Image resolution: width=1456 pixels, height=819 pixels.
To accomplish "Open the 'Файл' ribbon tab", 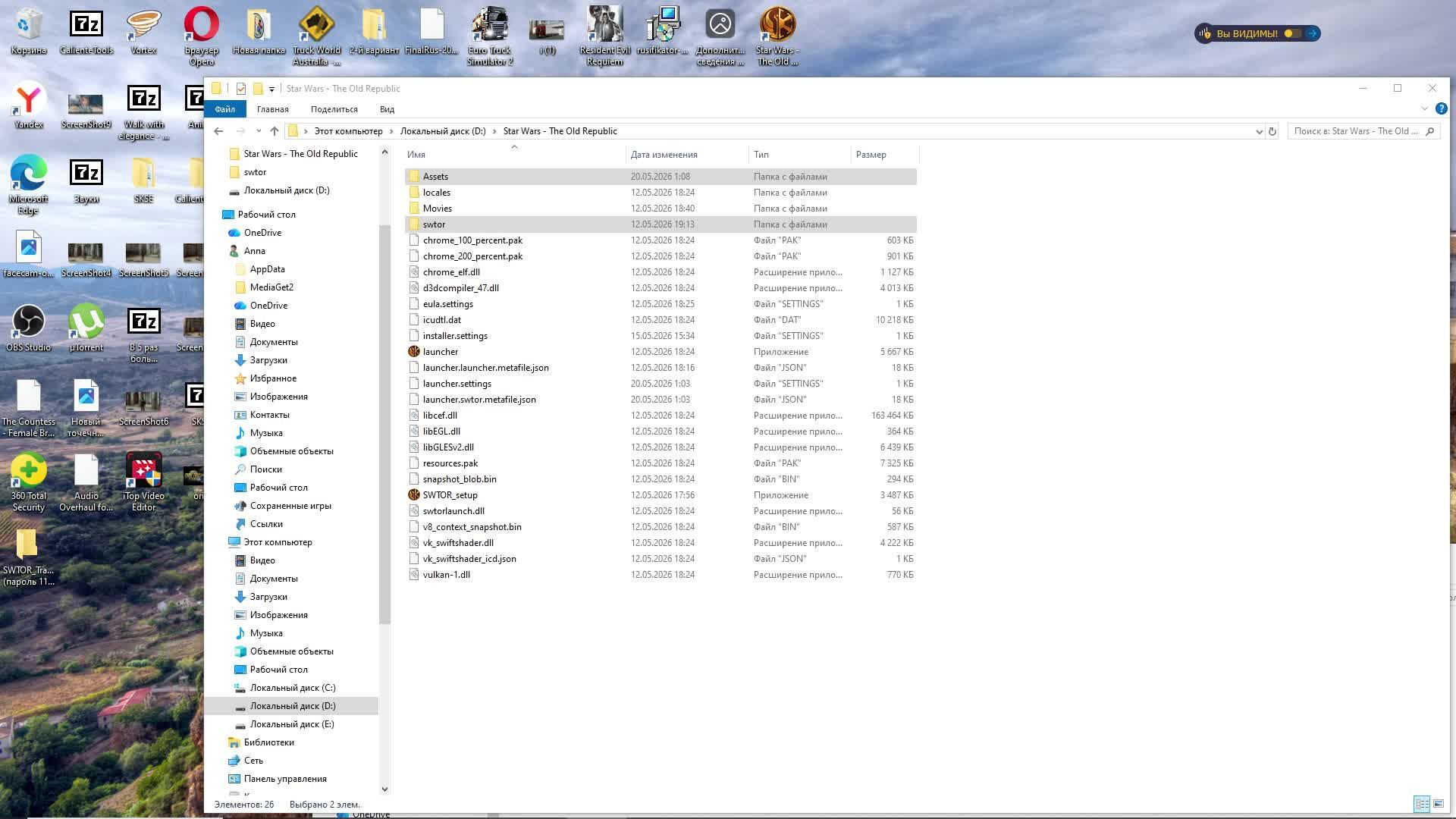I will [224, 109].
